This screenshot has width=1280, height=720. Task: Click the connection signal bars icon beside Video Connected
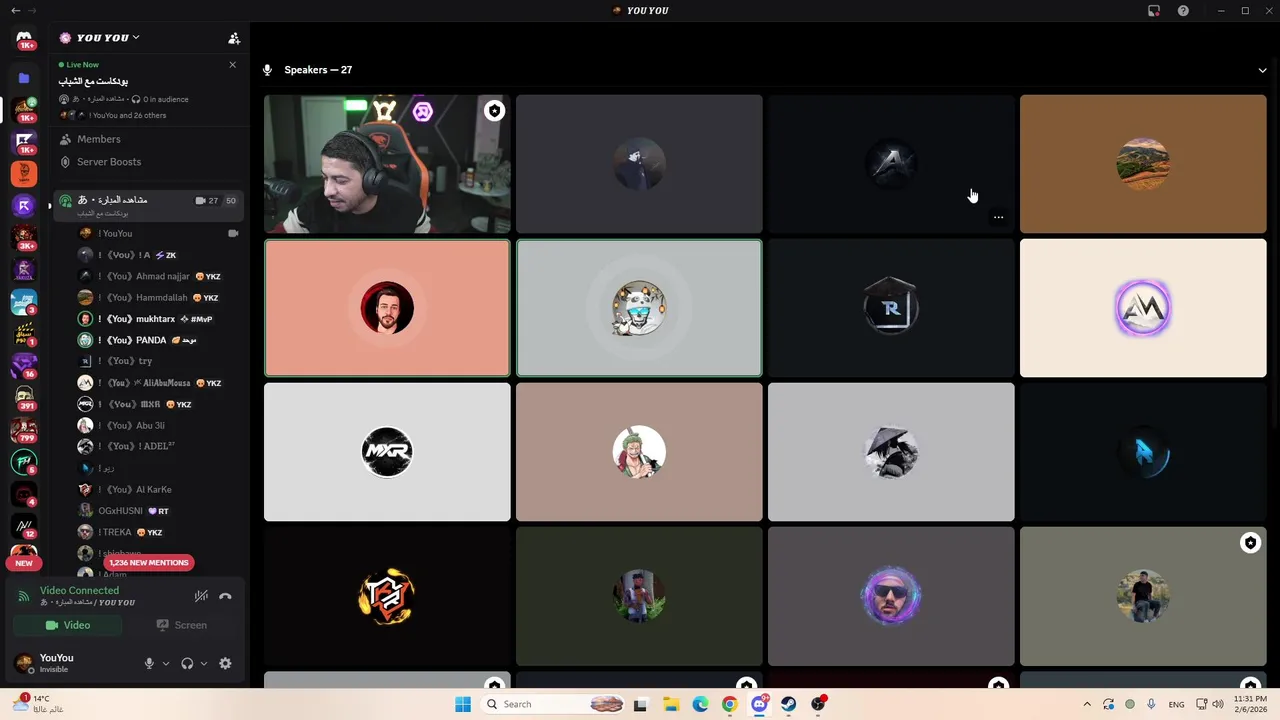24,596
